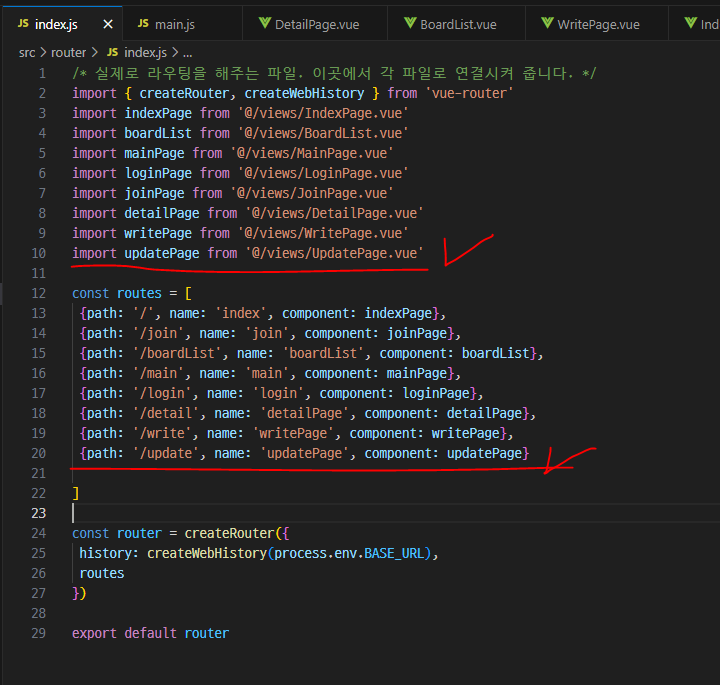
Task: Click 'updatePage' component on line 20
Action: coord(484,454)
